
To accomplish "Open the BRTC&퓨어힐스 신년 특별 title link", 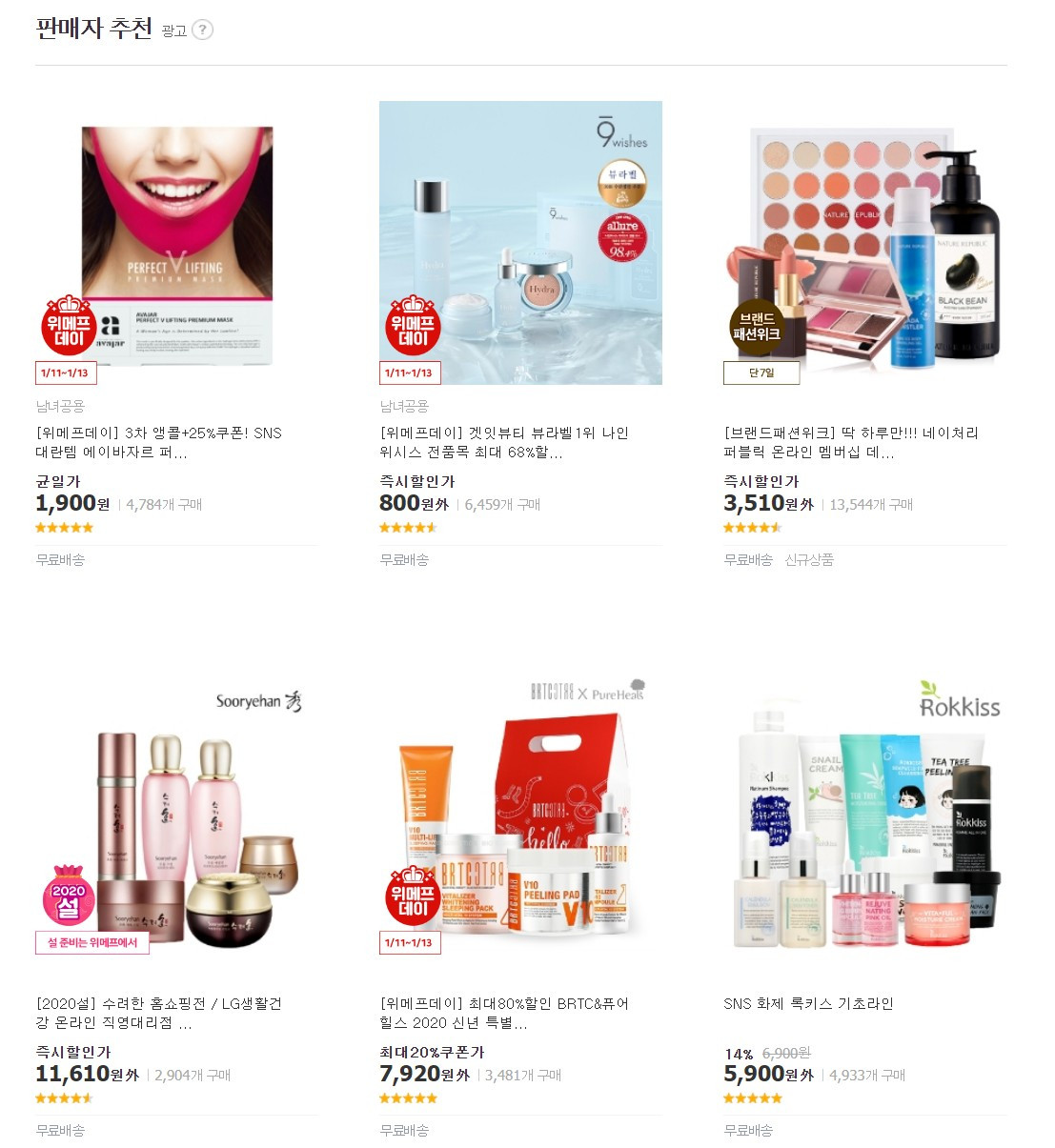I will tap(504, 1013).
